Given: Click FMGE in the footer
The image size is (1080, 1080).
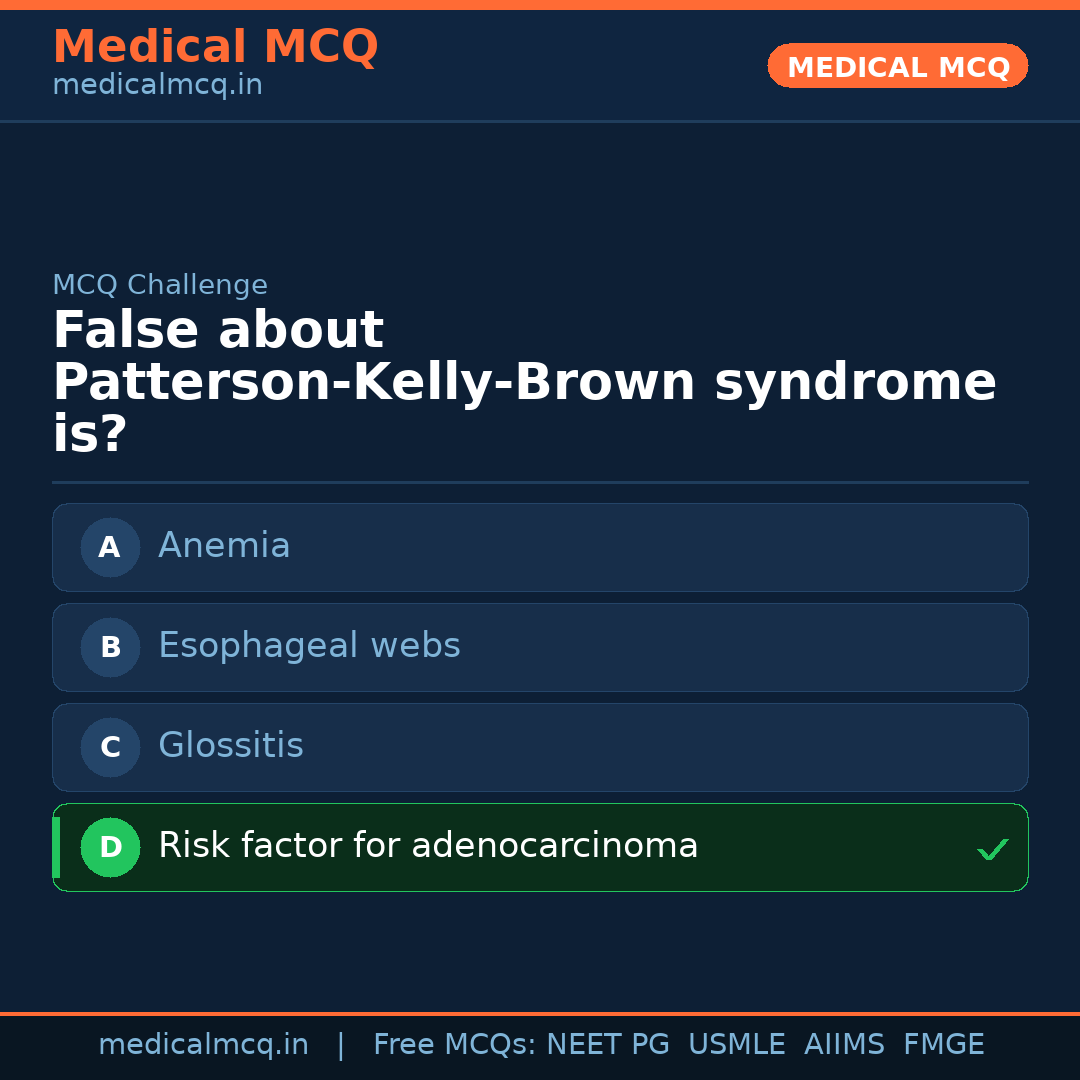Looking at the screenshot, I should point(944,1045).
